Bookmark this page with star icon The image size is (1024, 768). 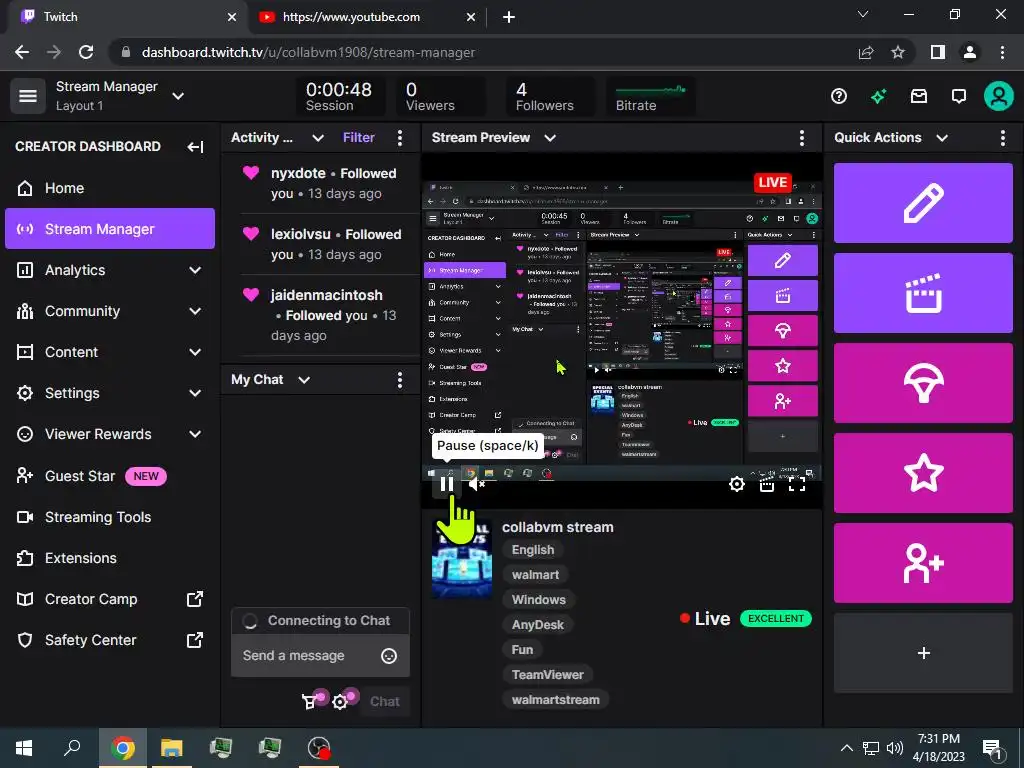(x=898, y=52)
